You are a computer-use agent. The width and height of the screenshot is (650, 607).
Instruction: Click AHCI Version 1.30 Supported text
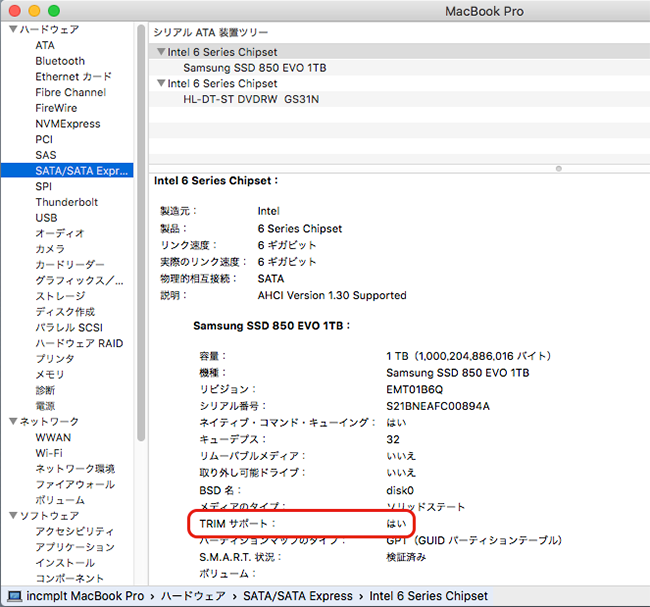(x=332, y=295)
